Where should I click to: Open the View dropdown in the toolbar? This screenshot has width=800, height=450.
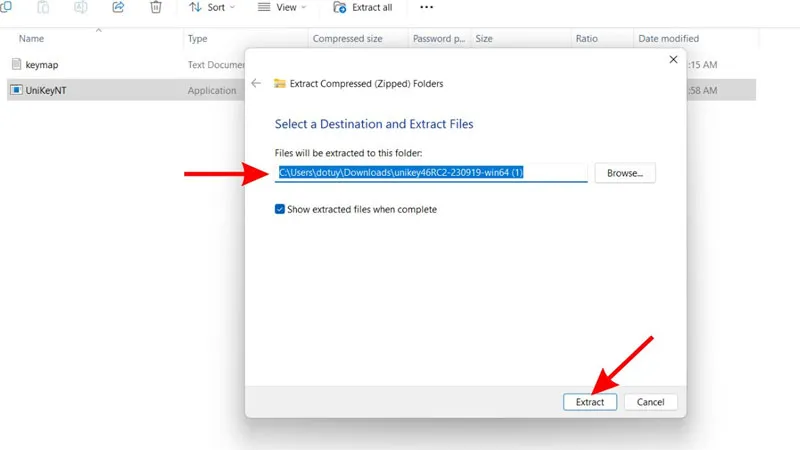coord(282,7)
